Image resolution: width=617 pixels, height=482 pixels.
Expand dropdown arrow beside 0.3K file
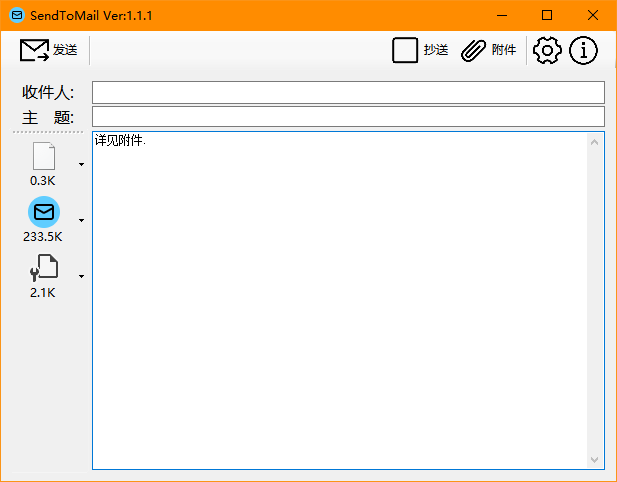pos(81,164)
